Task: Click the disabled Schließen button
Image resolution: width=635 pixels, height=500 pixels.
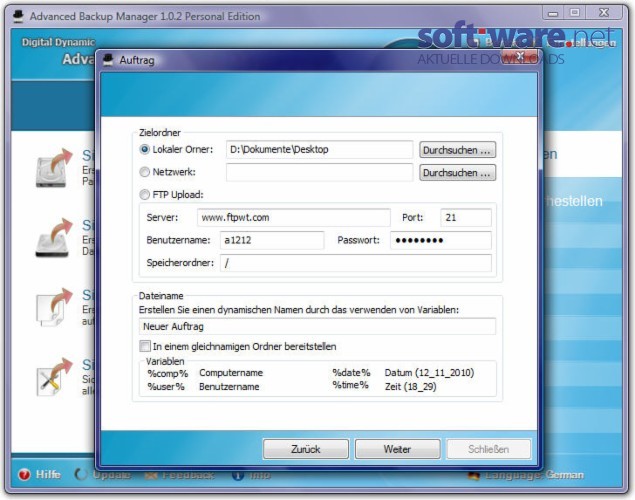Action: tap(488, 449)
